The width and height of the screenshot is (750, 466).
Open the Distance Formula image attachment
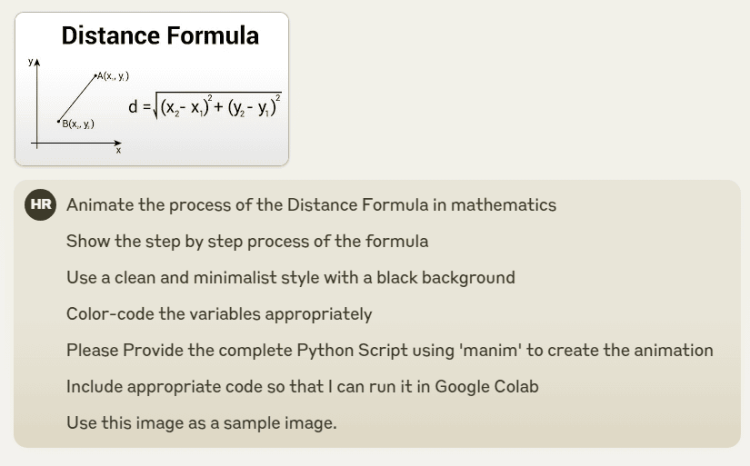152,89
